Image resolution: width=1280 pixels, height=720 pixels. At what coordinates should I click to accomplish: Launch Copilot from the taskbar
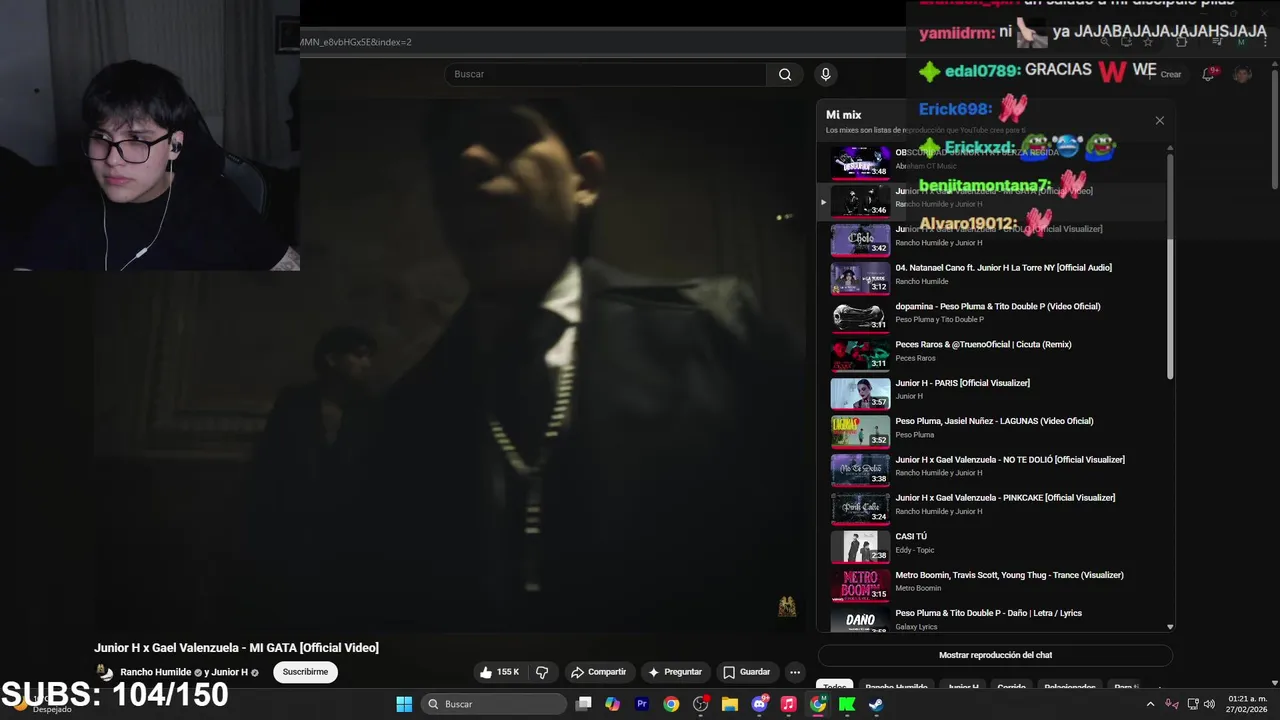click(x=613, y=704)
